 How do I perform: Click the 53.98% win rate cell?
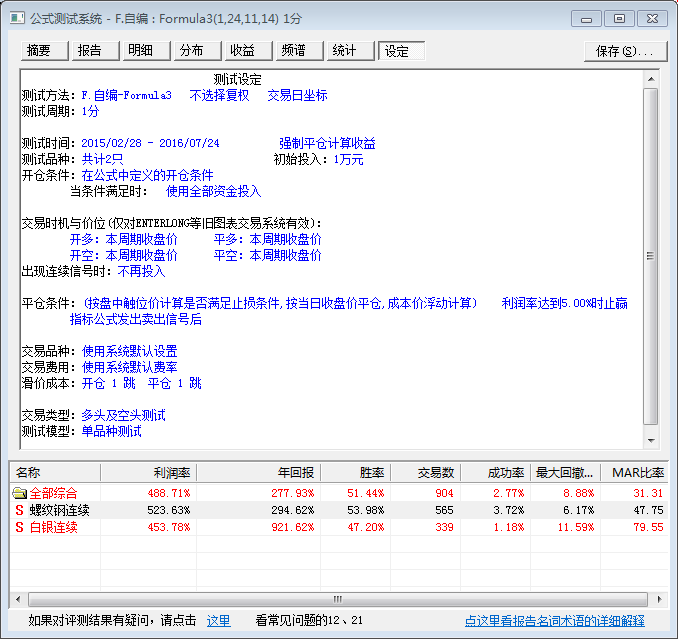pyautogui.click(x=366, y=510)
